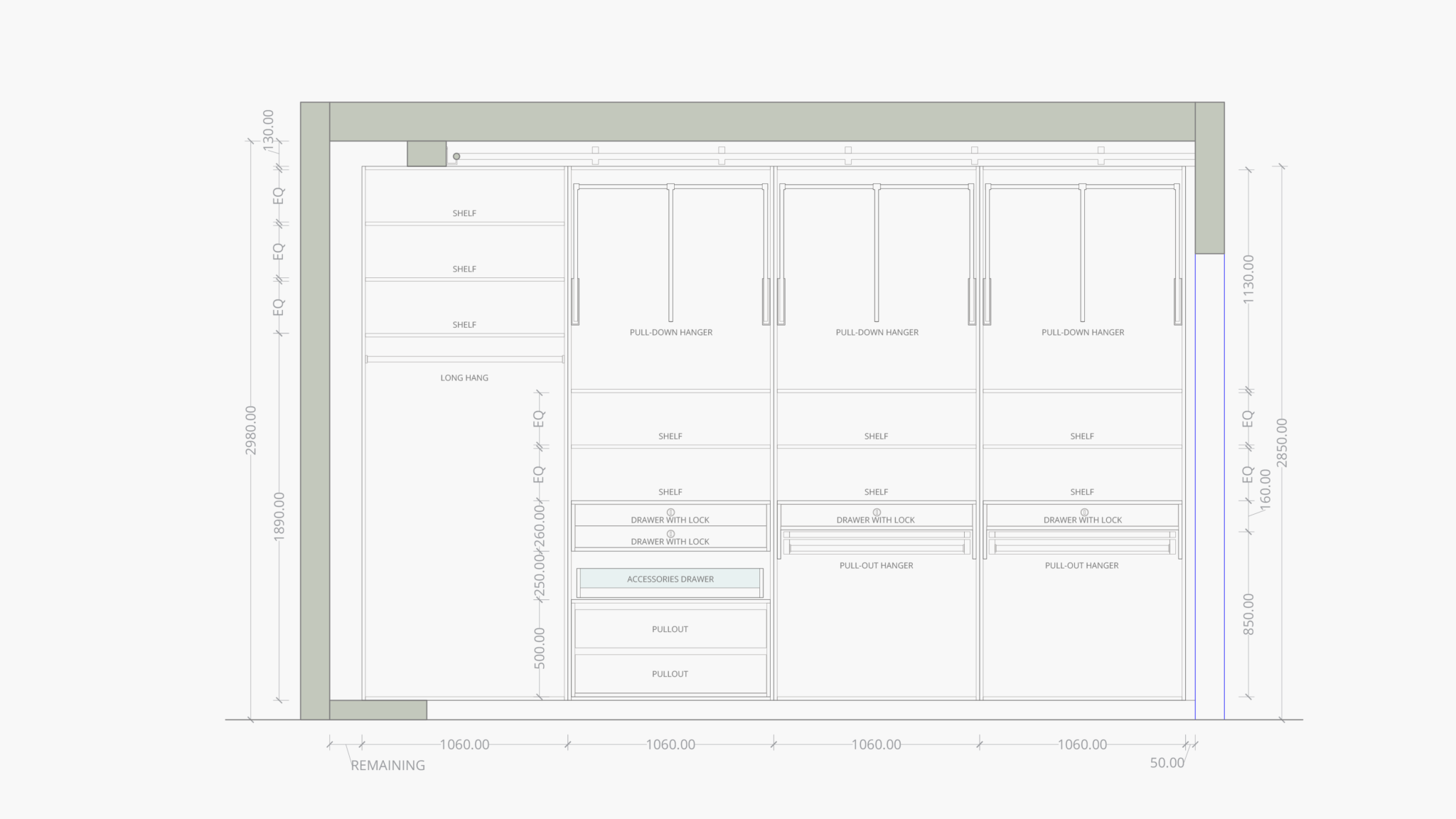Click the 1130.00 dimension text
This screenshot has height=819, width=1456.
pos(1248,279)
